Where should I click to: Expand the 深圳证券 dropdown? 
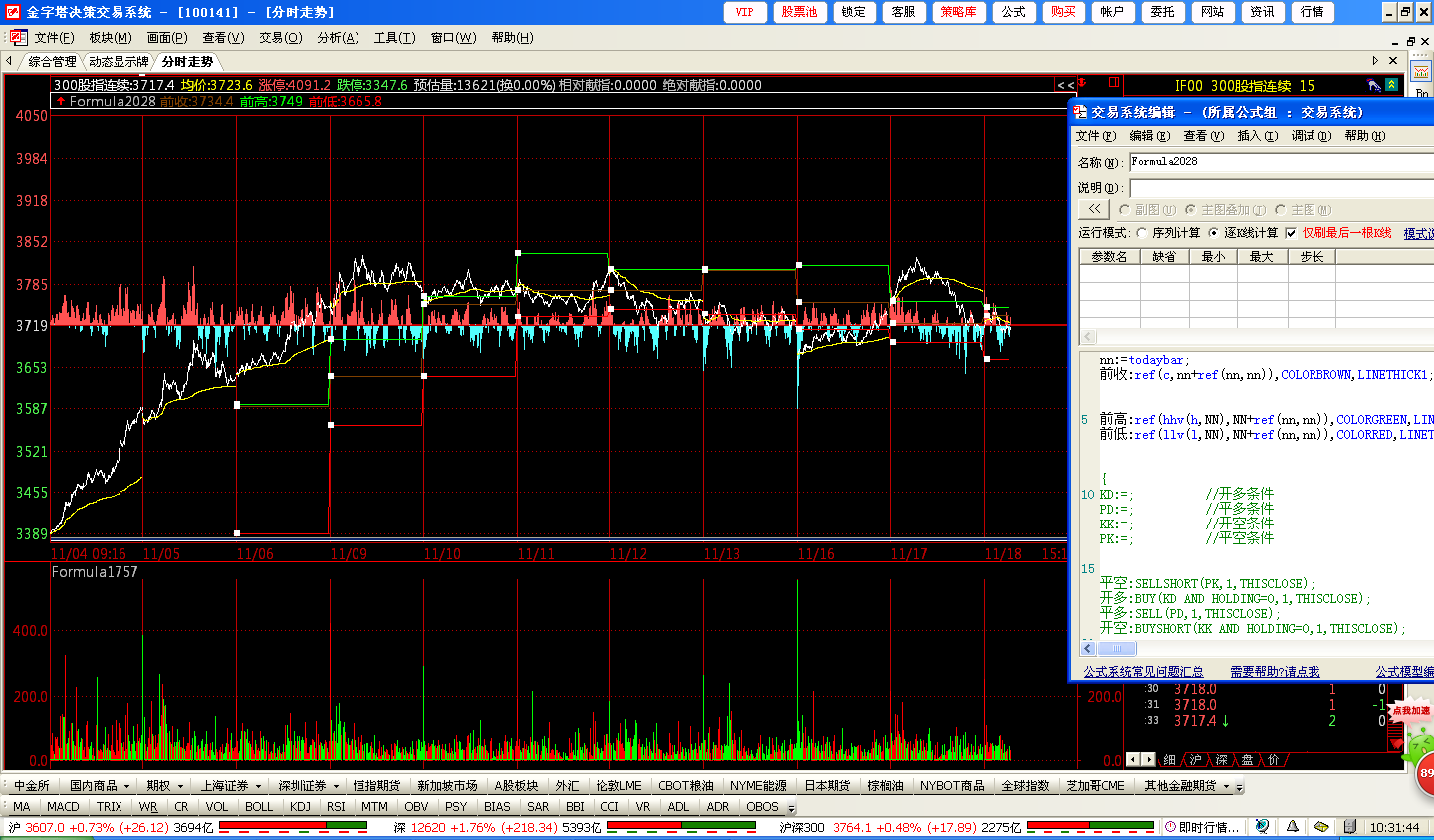coord(337,786)
